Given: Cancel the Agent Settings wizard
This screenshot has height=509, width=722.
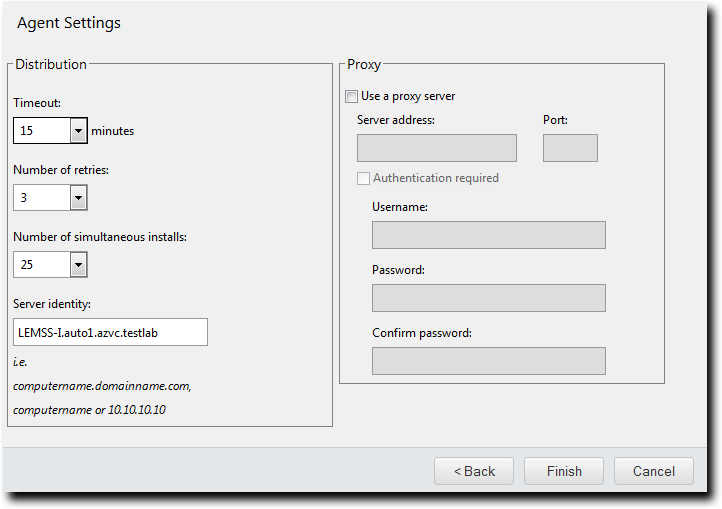Looking at the screenshot, I should [x=654, y=471].
